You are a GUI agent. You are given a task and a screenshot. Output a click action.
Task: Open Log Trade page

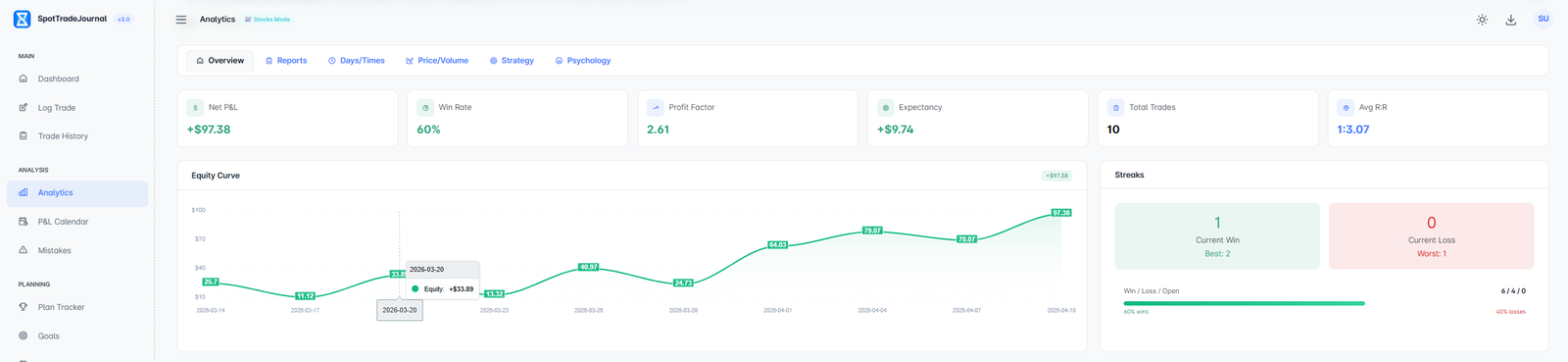pos(77,108)
